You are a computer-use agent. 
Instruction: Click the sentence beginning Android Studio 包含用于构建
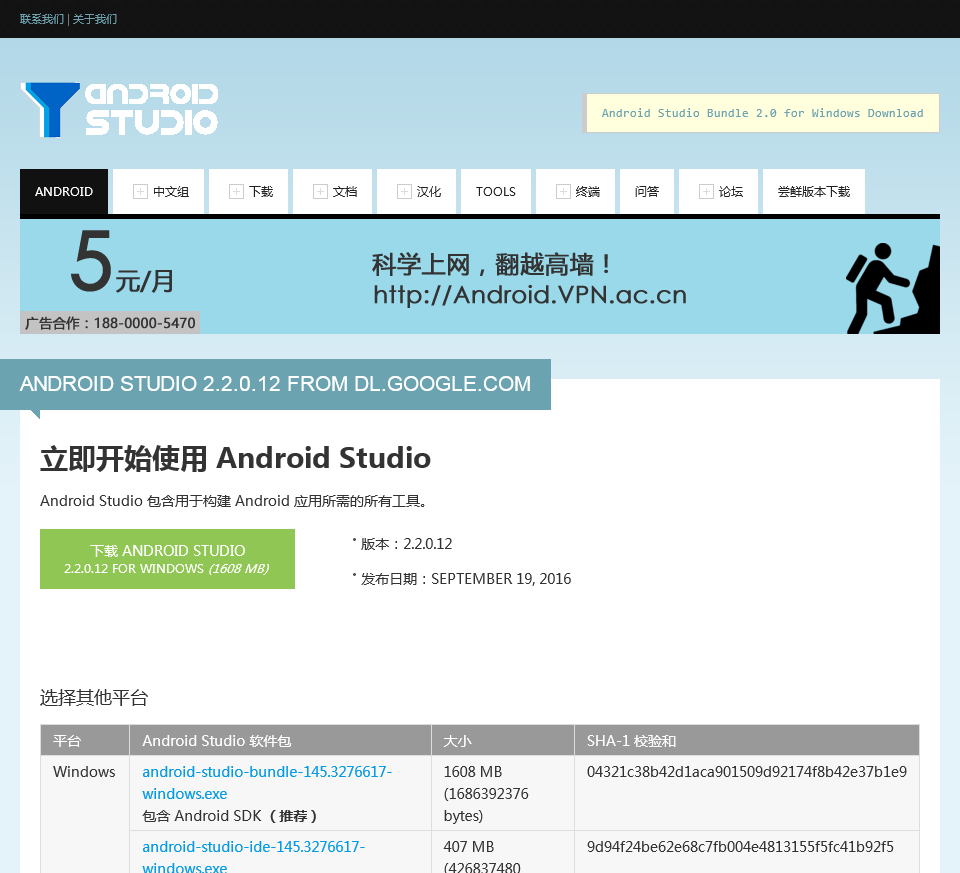tap(236, 501)
